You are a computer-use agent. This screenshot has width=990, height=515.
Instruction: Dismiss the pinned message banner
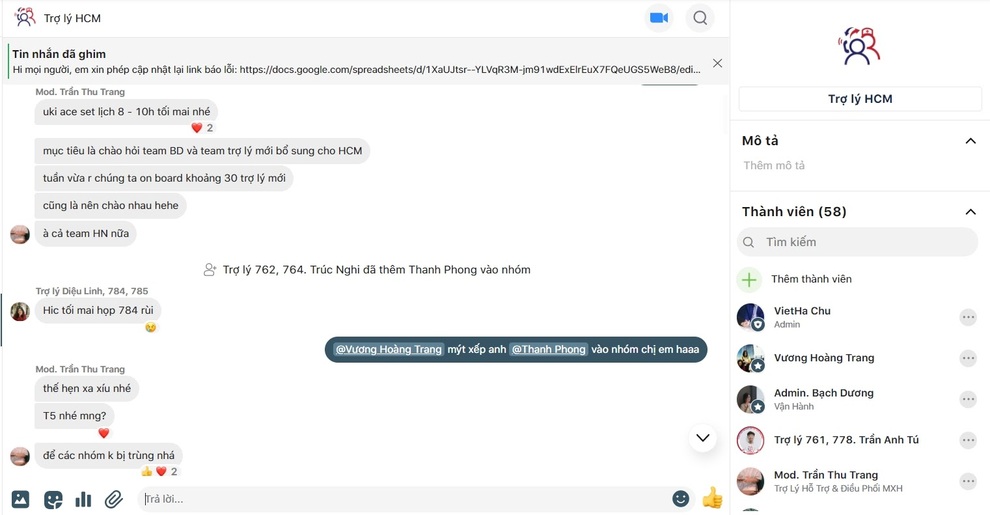point(717,63)
